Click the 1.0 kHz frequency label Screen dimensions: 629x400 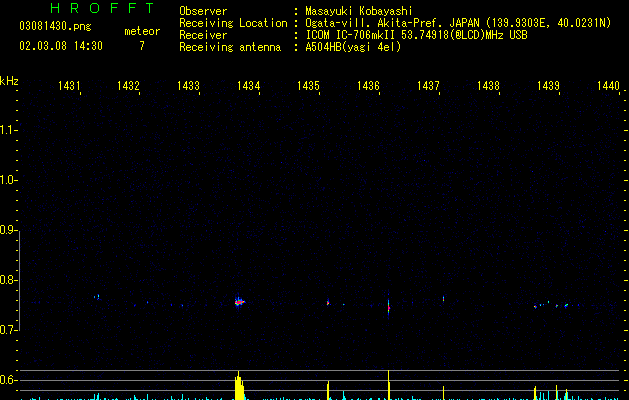[8, 180]
